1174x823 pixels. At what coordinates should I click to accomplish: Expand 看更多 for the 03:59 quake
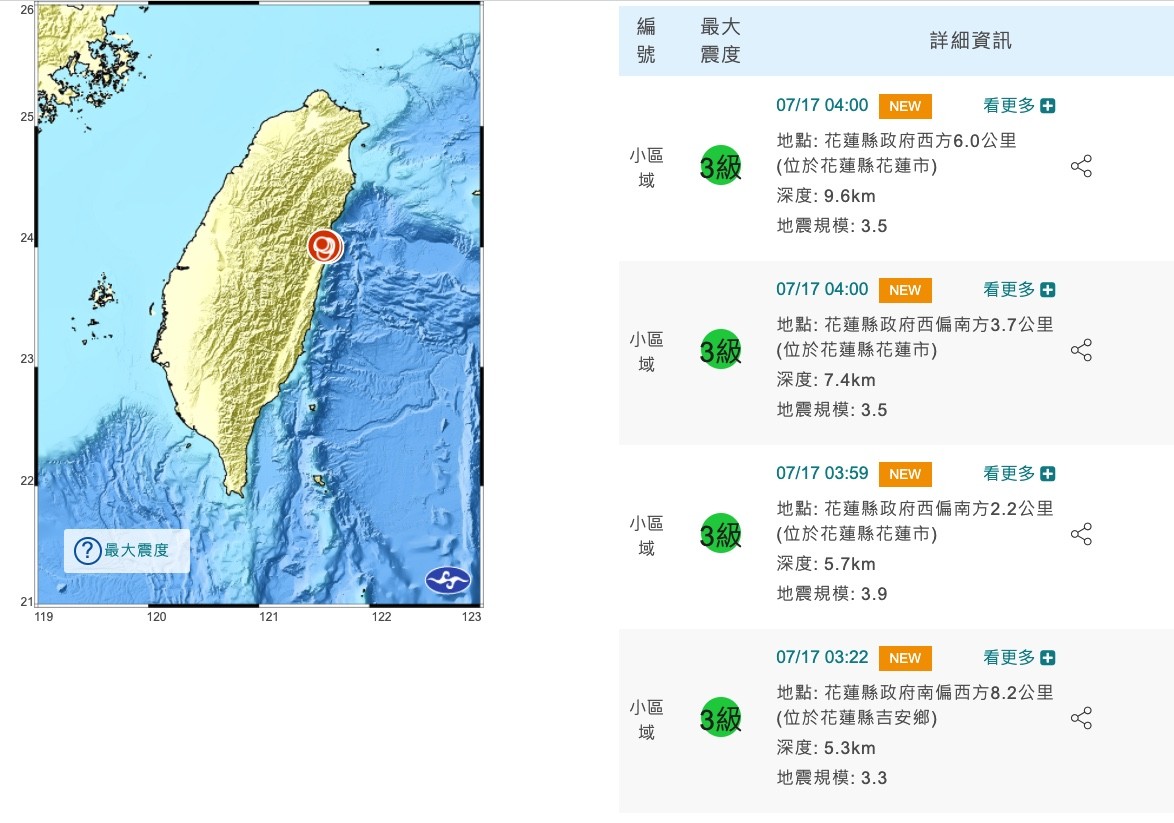1018,474
